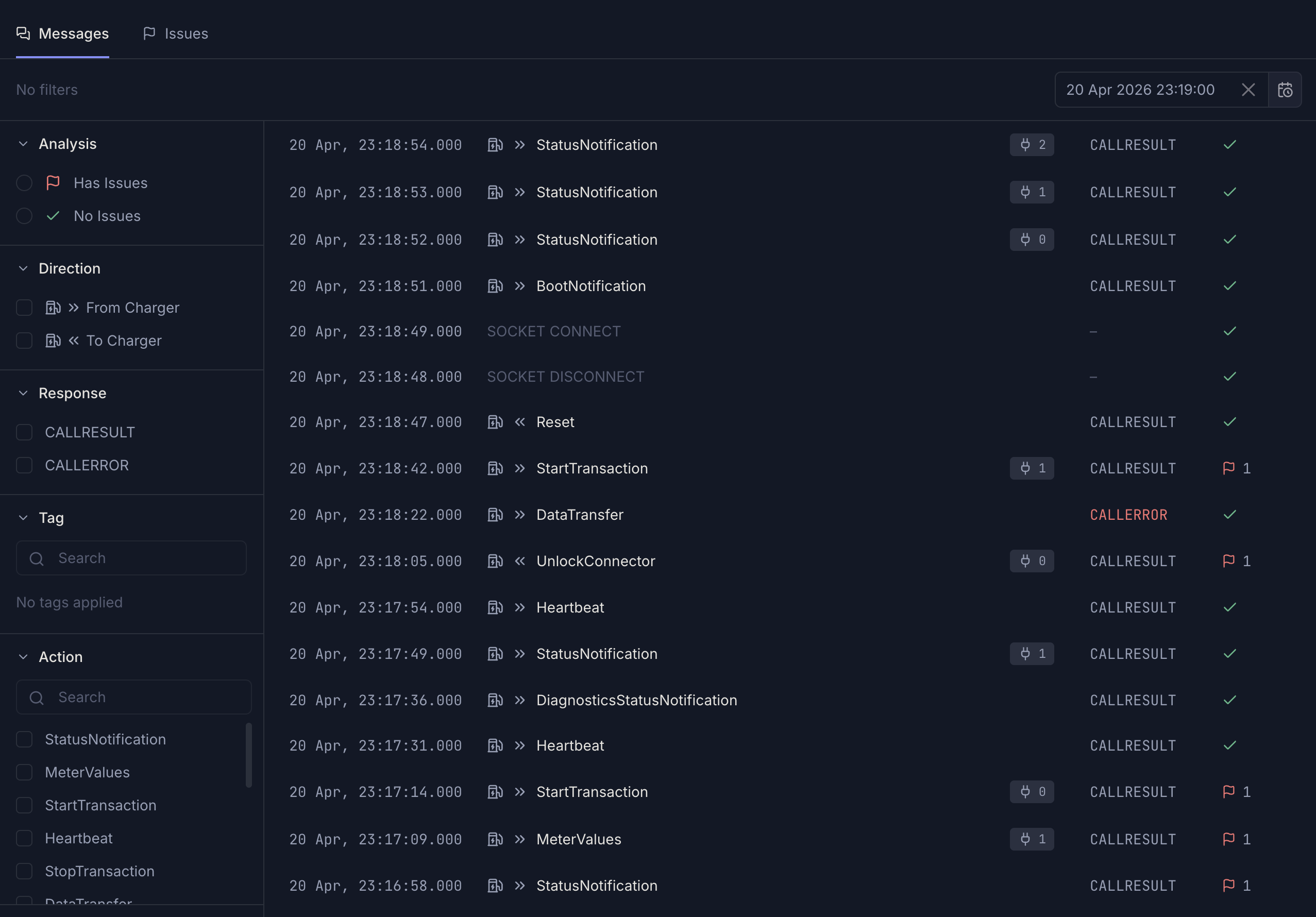Click the red flag icon beside Has Issues

[53, 183]
